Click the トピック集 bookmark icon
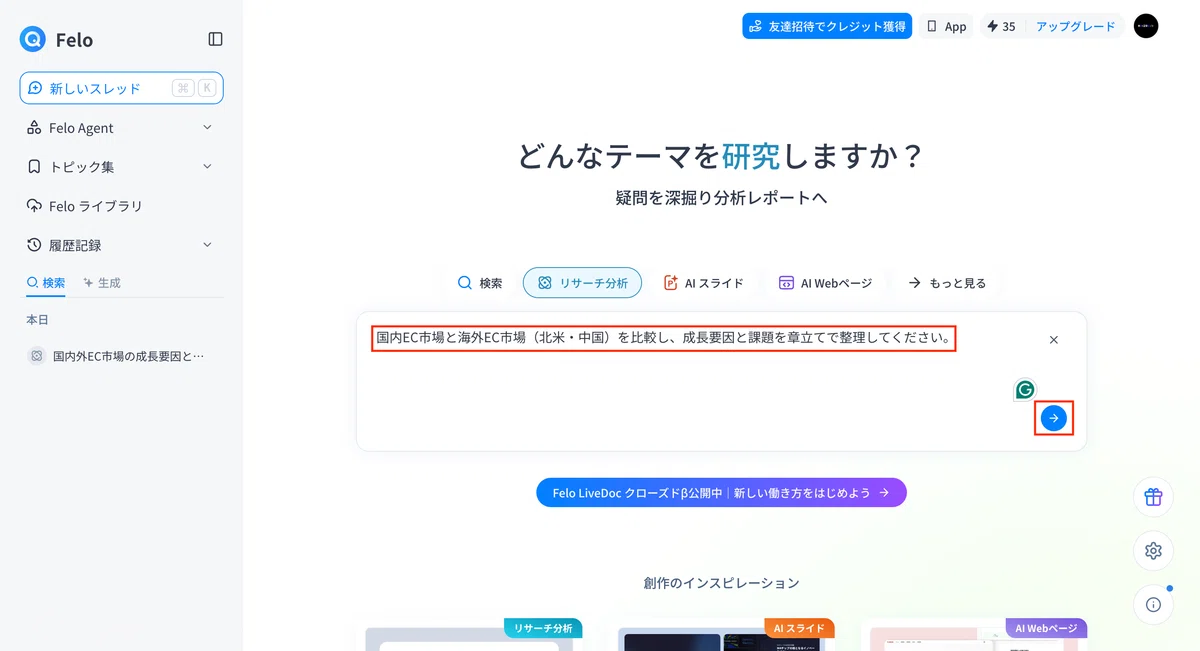 click(34, 167)
